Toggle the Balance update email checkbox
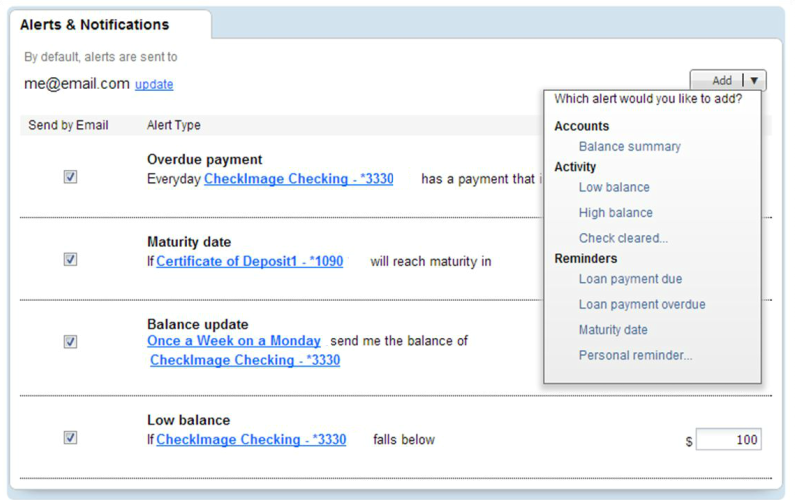Screen dimensions: 796x500 point(70,342)
